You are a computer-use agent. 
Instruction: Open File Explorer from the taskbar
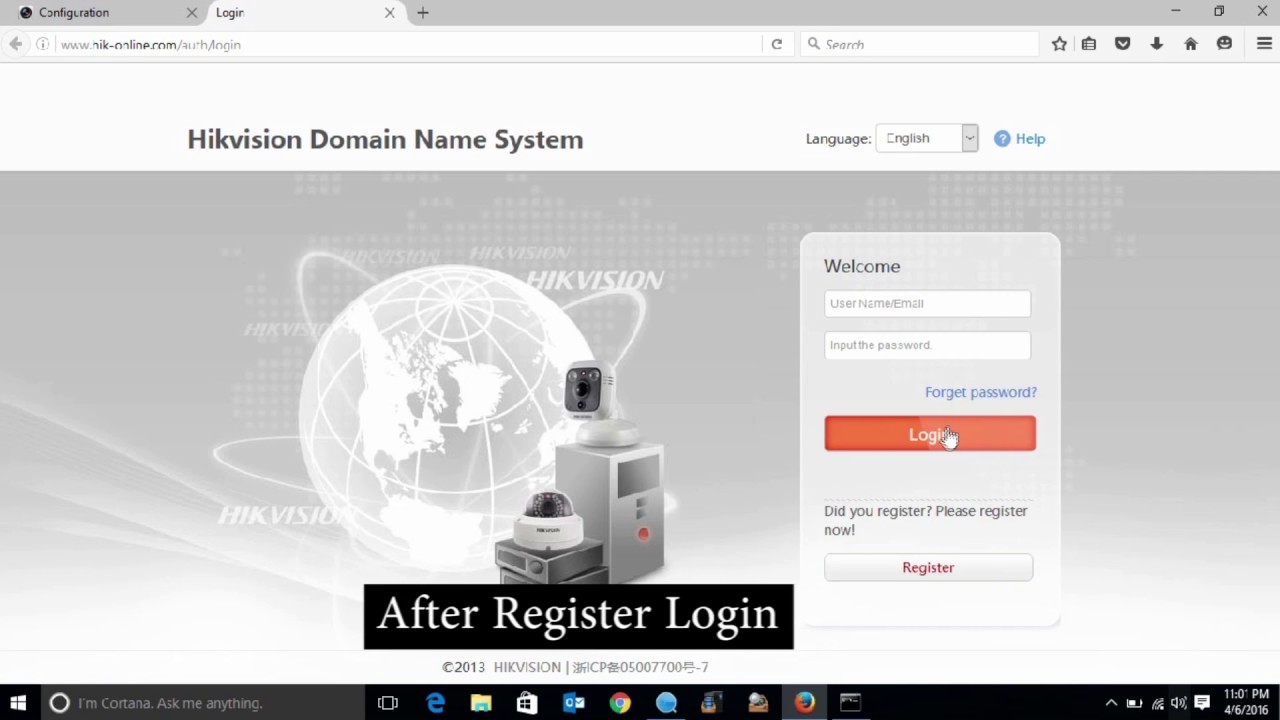tap(481, 703)
